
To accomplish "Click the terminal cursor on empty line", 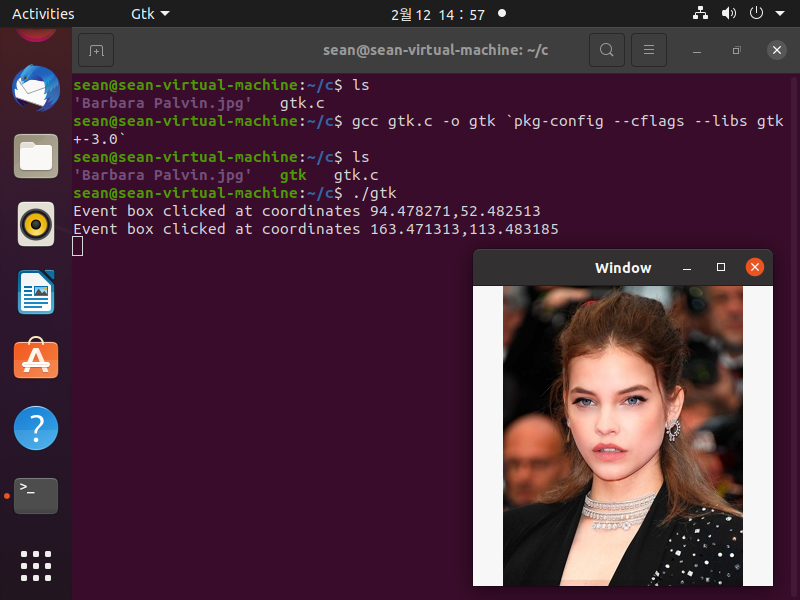I will tap(78, 247).
